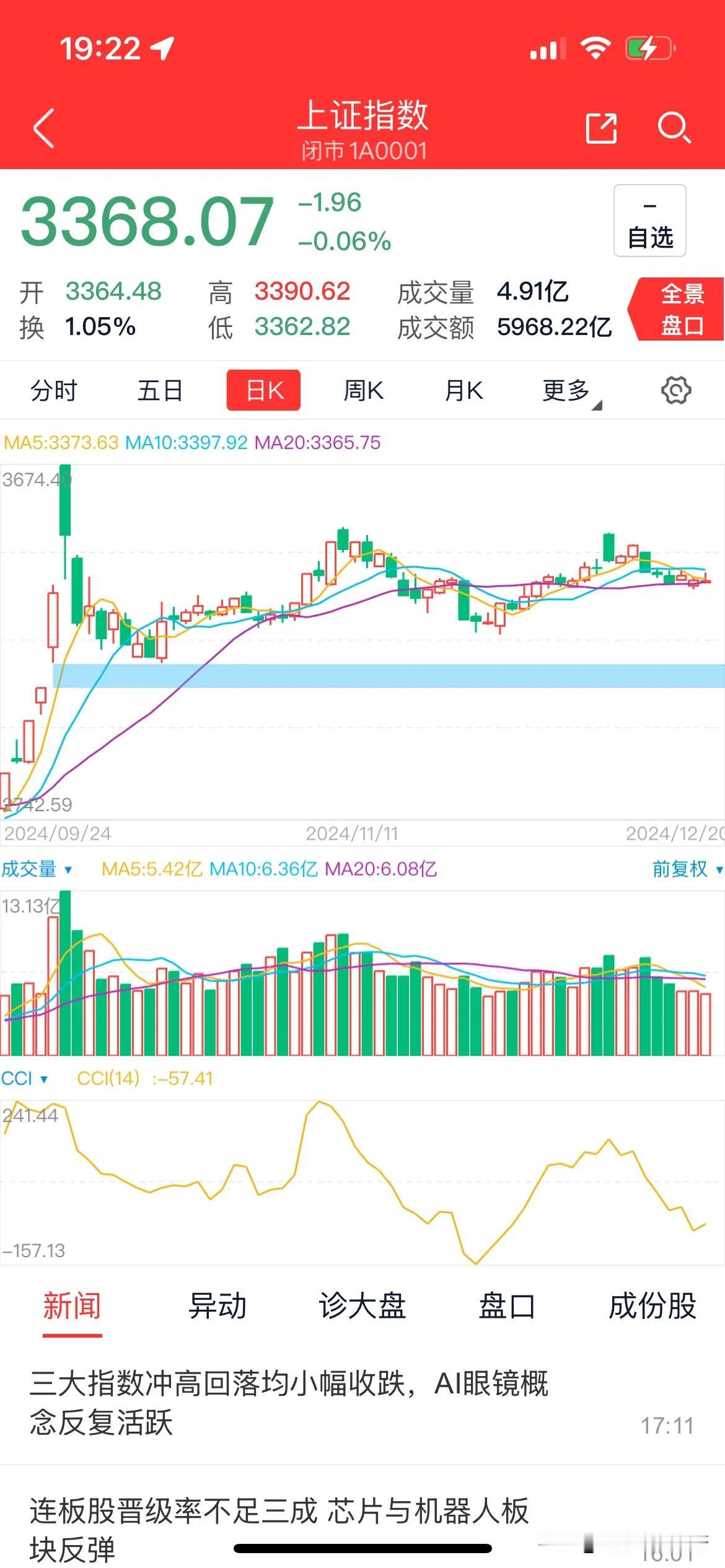The image size is (725, 1568).
Task: Tap the MA5:3373.63 label
Action: [x=61, y=442]
